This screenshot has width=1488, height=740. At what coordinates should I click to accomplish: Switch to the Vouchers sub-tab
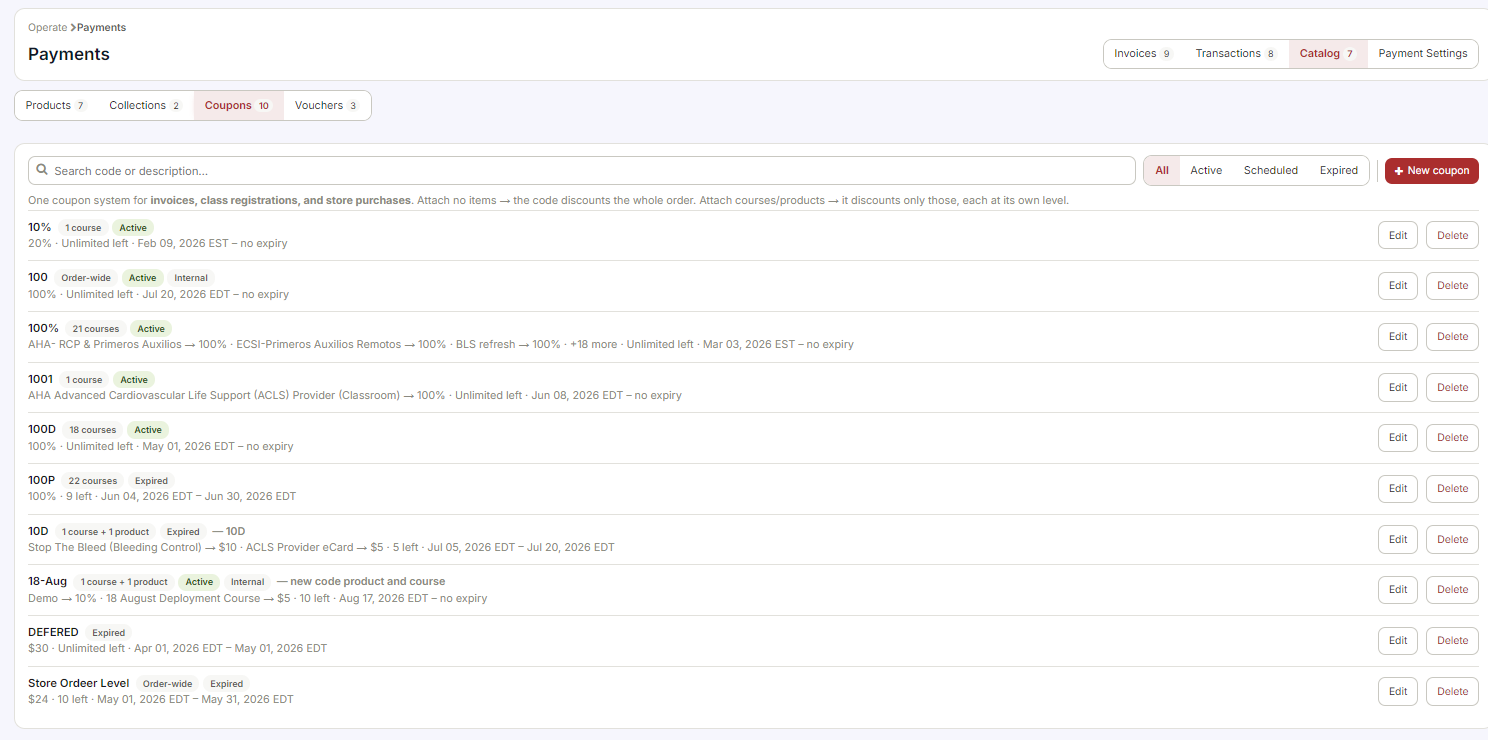(x=326, y=106)
